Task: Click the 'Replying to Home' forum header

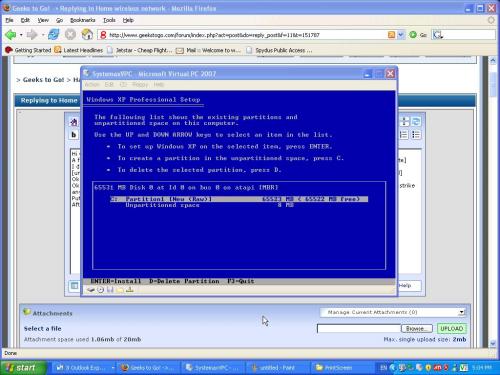Action: tap(49, 100)
